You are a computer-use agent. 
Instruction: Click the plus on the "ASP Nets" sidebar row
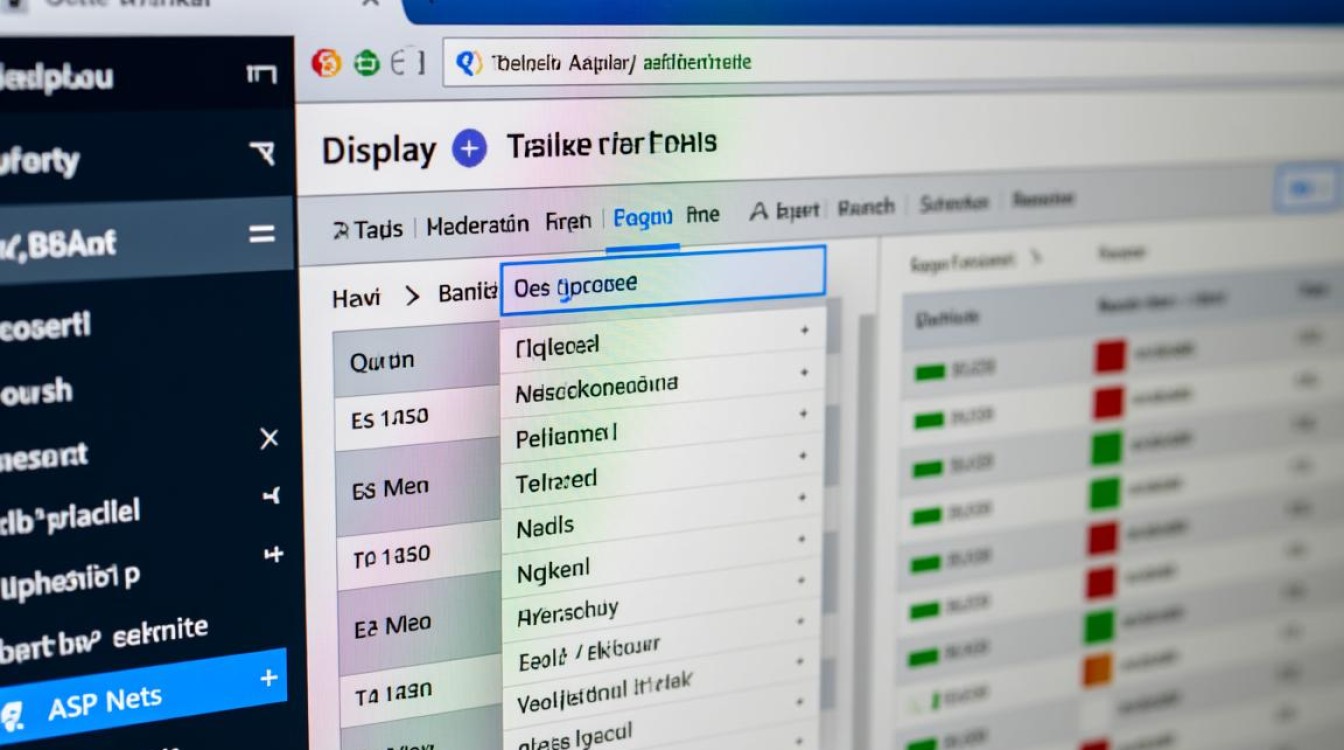(x=268, y=678)
